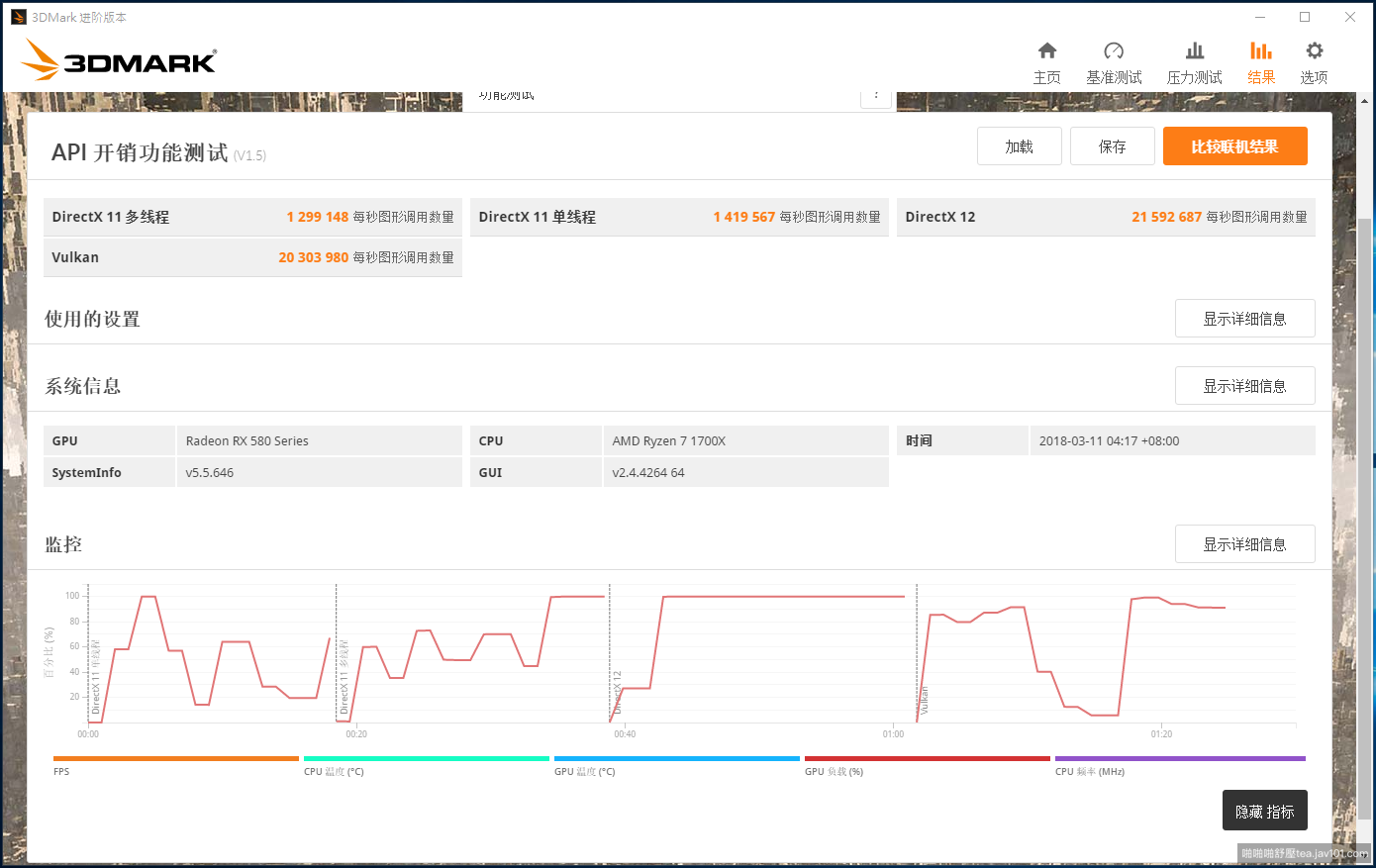
Task: Click the GUI version v2.4.4264 64
Action: 648,472
